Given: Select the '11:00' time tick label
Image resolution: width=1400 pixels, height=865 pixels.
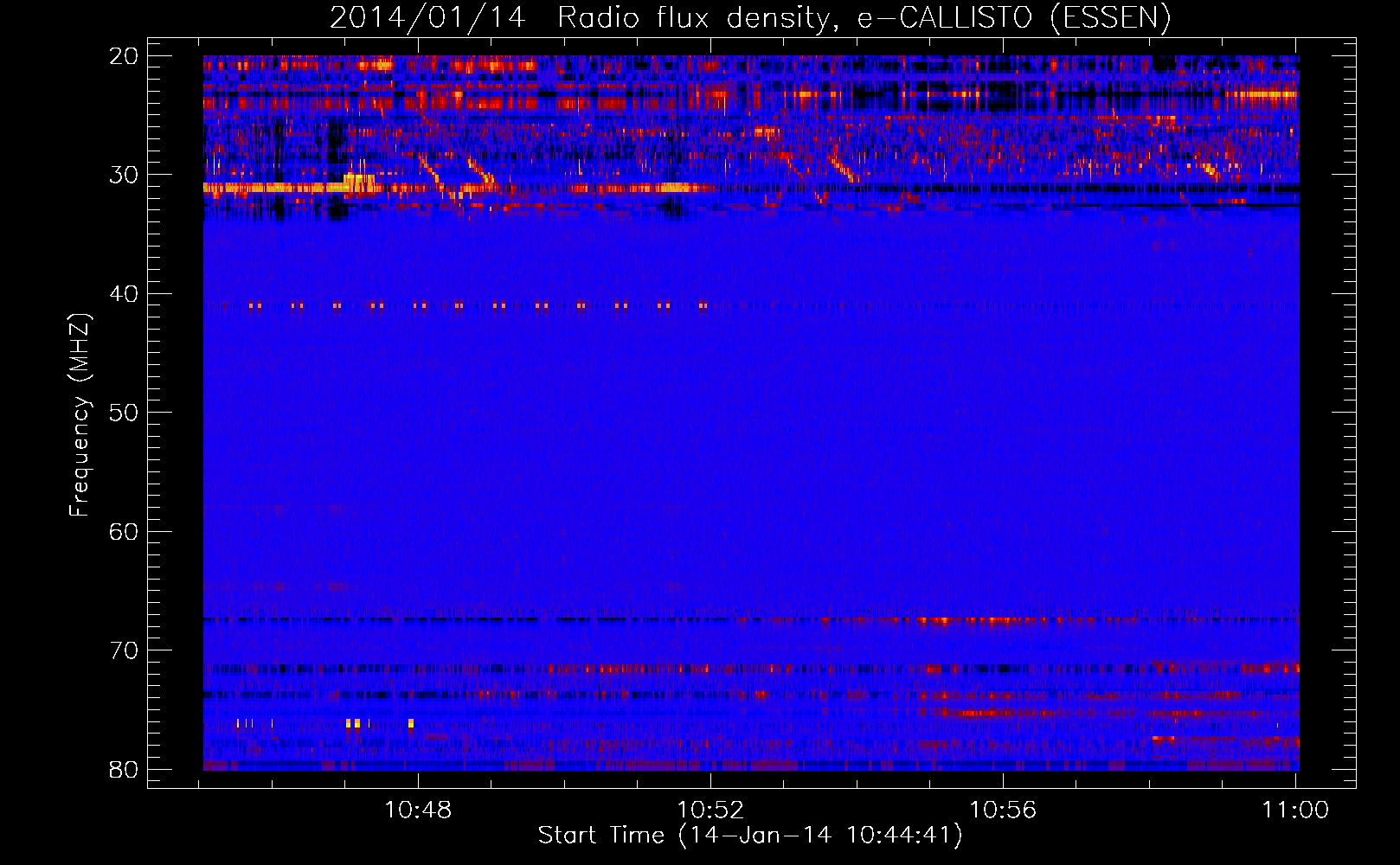Looking at the screenshot, I should [1295, 811].
